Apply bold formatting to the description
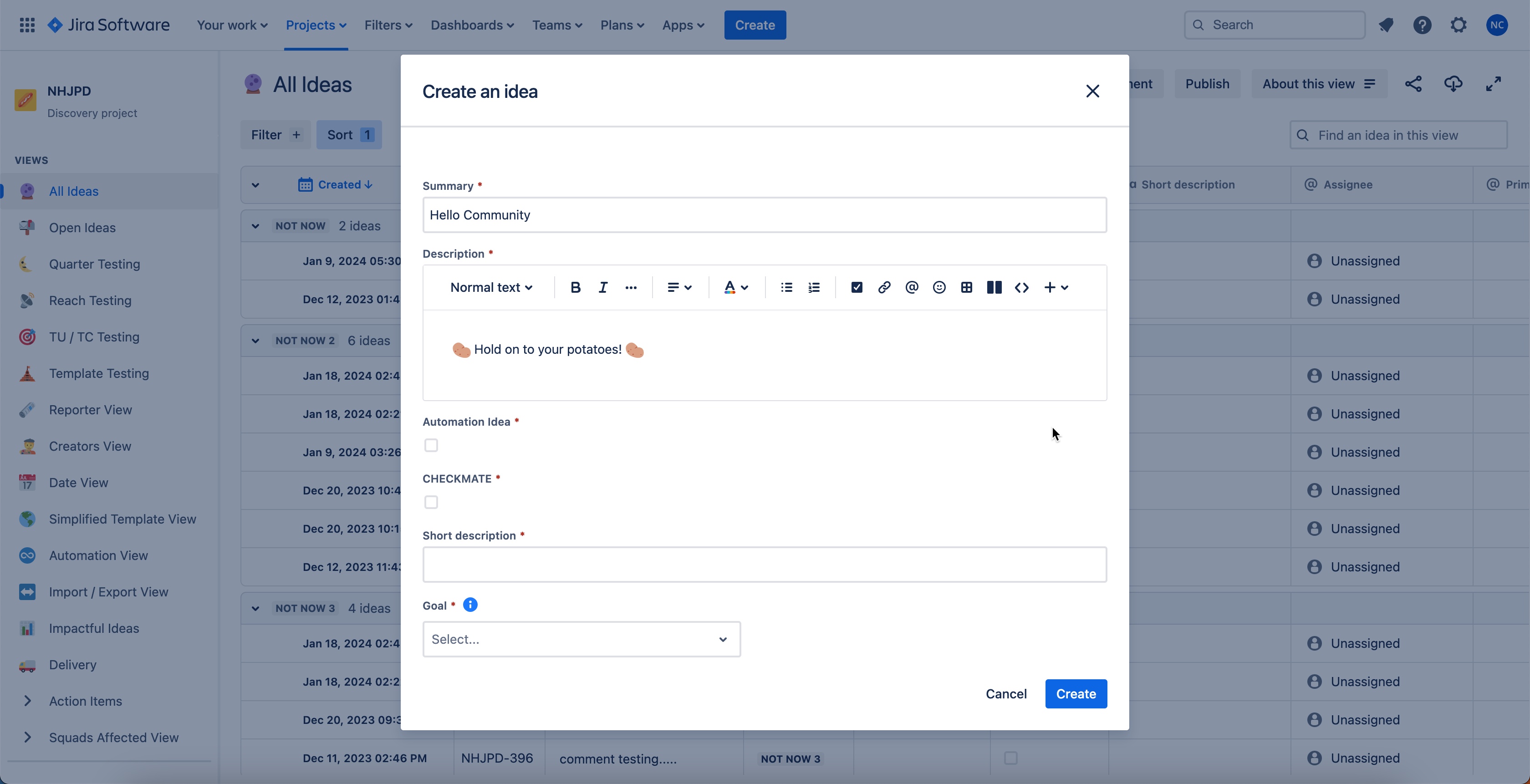 point(575,287)
